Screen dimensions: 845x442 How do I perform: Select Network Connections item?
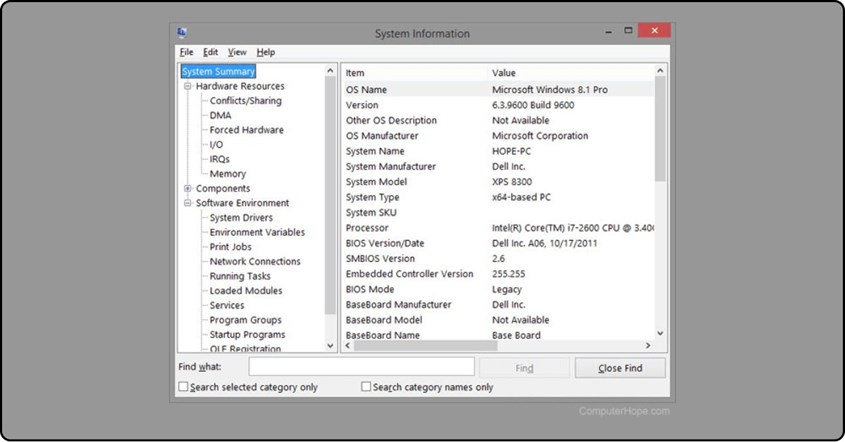tap(255, 261)
